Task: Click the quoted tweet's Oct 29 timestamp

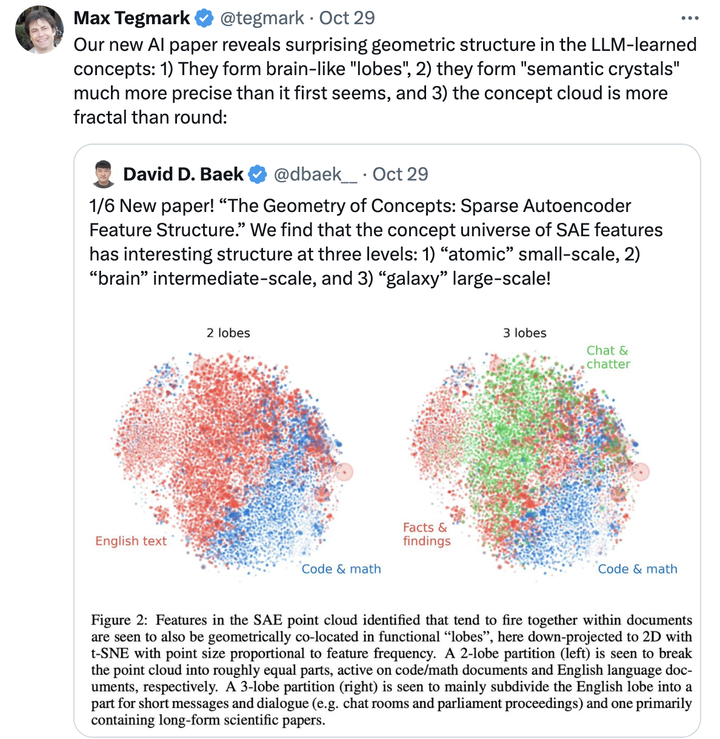Action: (400, 175)
